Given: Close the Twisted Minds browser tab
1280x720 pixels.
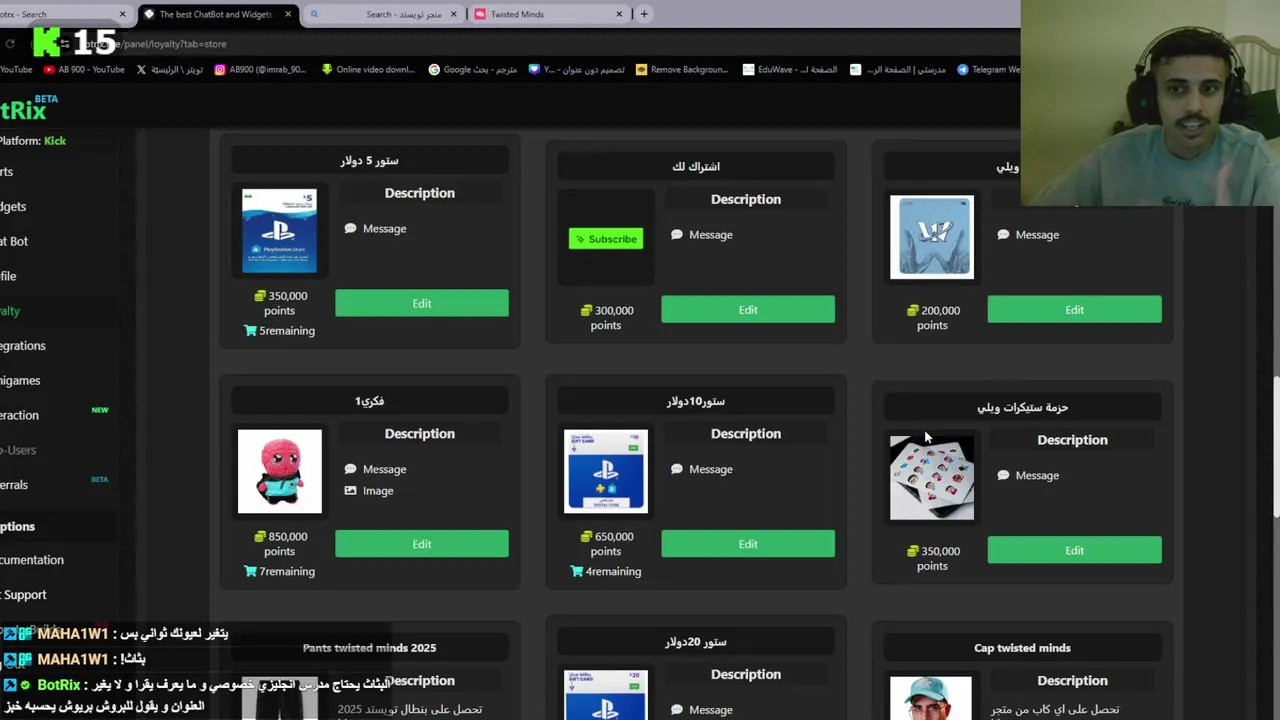Looking at the screenshot, I should pyautogui.click(x=619, y=14).
